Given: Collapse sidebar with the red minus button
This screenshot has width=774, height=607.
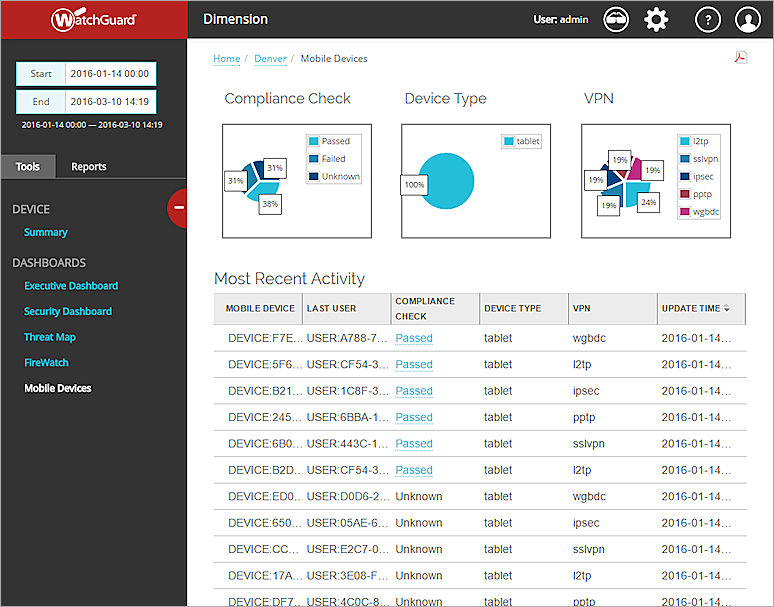Looking at the screenshot, I should point(179,207).
